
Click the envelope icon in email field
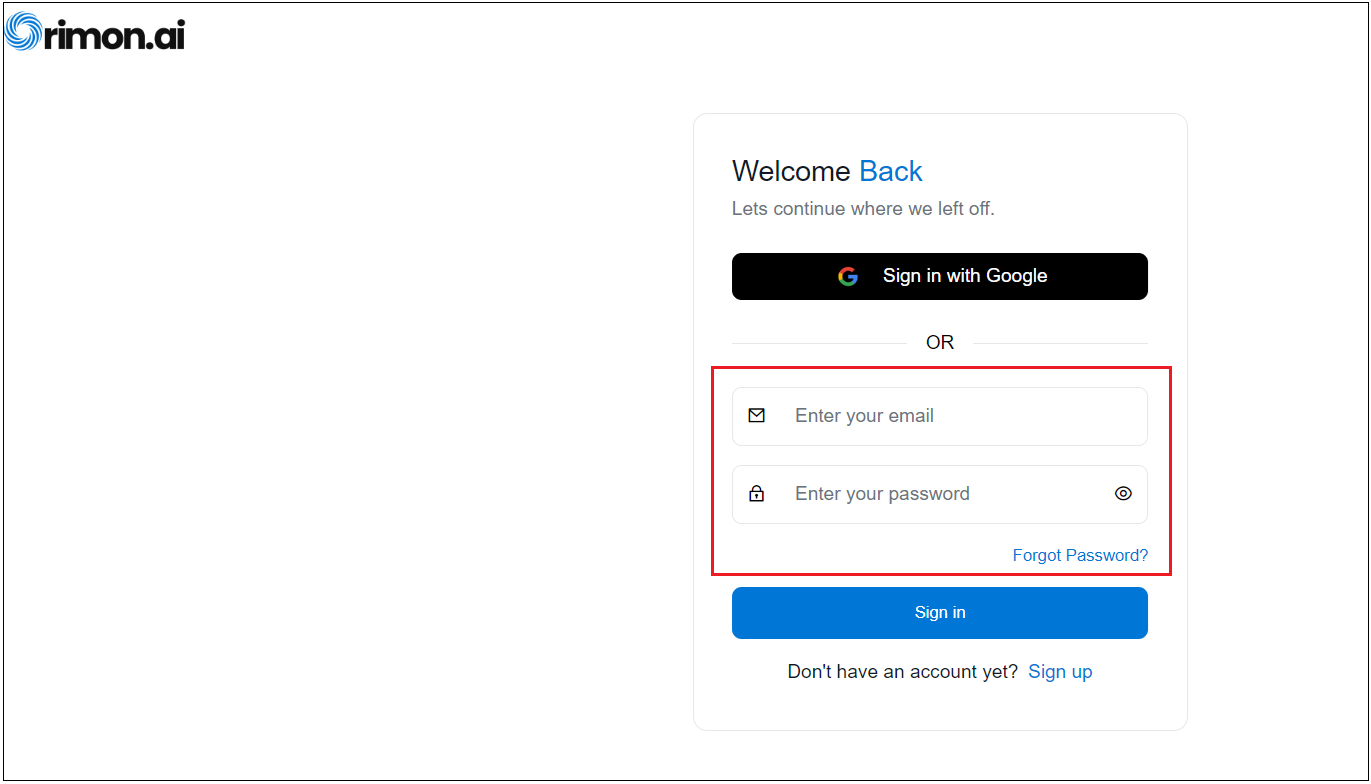point(757,415)
